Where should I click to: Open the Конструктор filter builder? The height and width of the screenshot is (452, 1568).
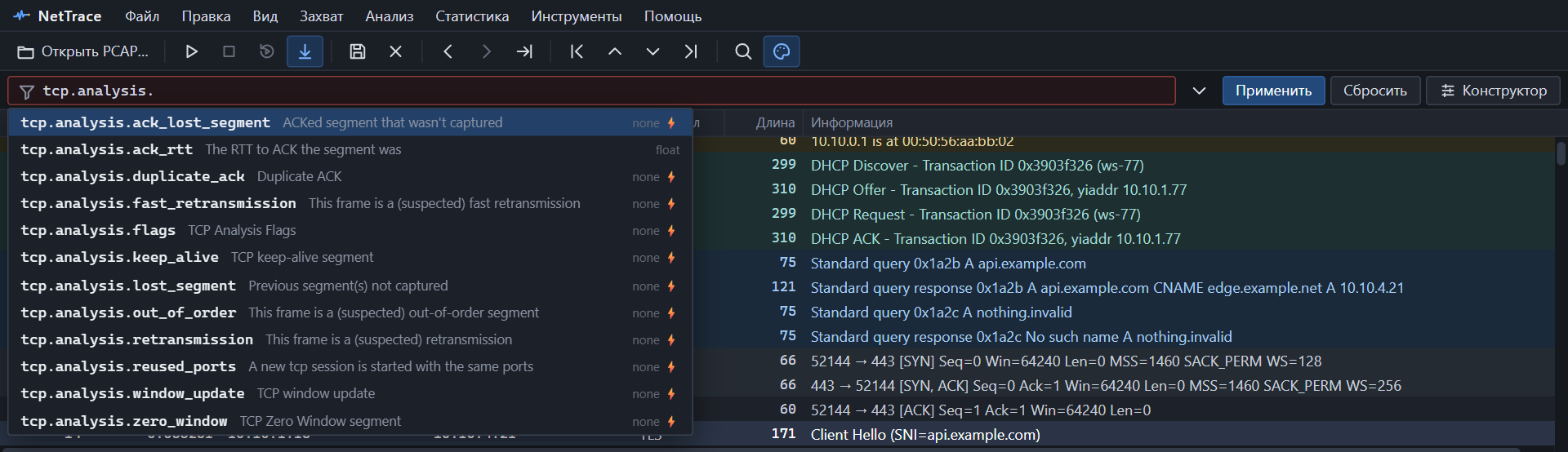tap(1493, 91)
